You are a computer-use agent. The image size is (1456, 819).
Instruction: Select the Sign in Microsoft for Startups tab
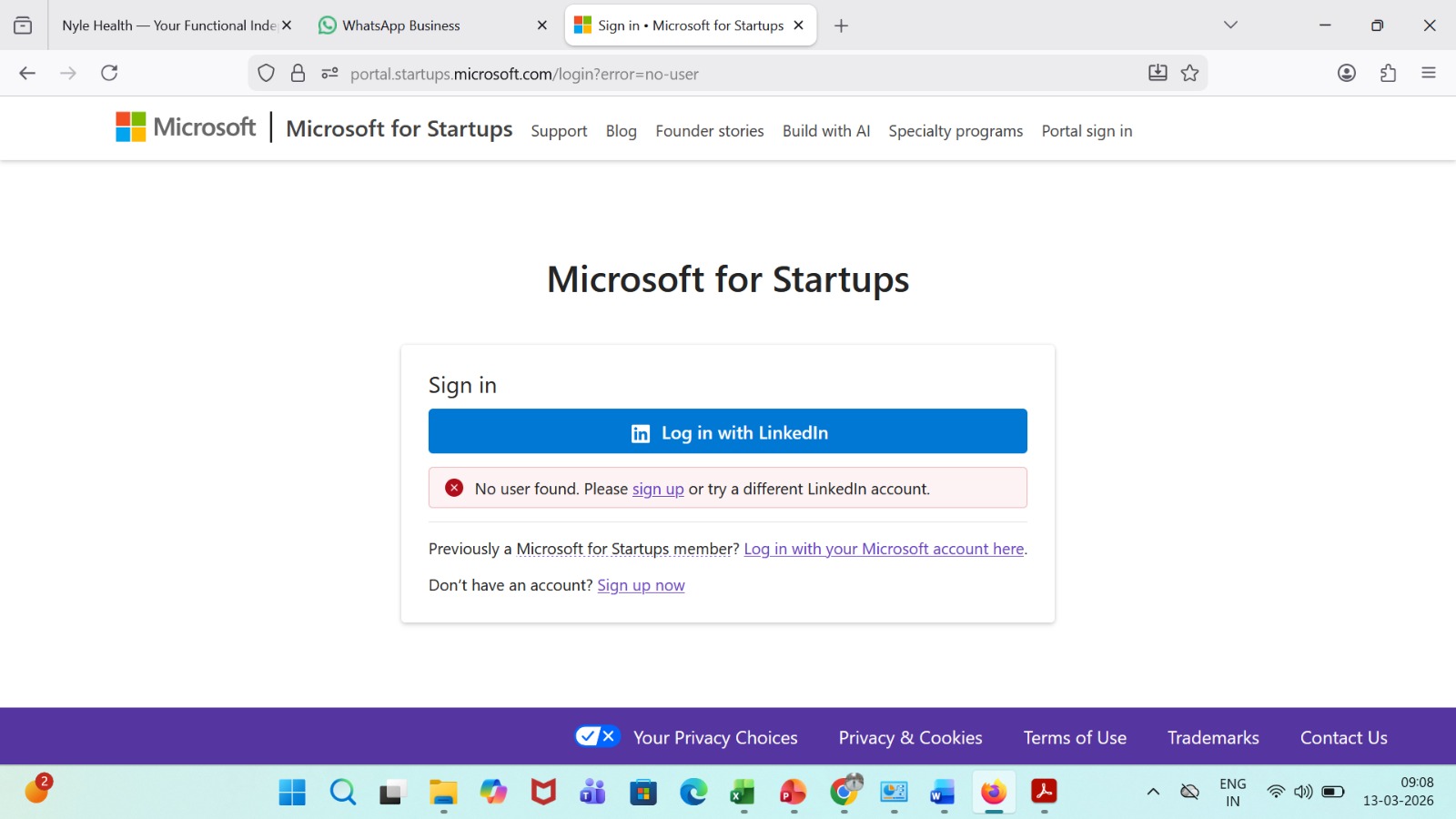(x=690, y=25)
